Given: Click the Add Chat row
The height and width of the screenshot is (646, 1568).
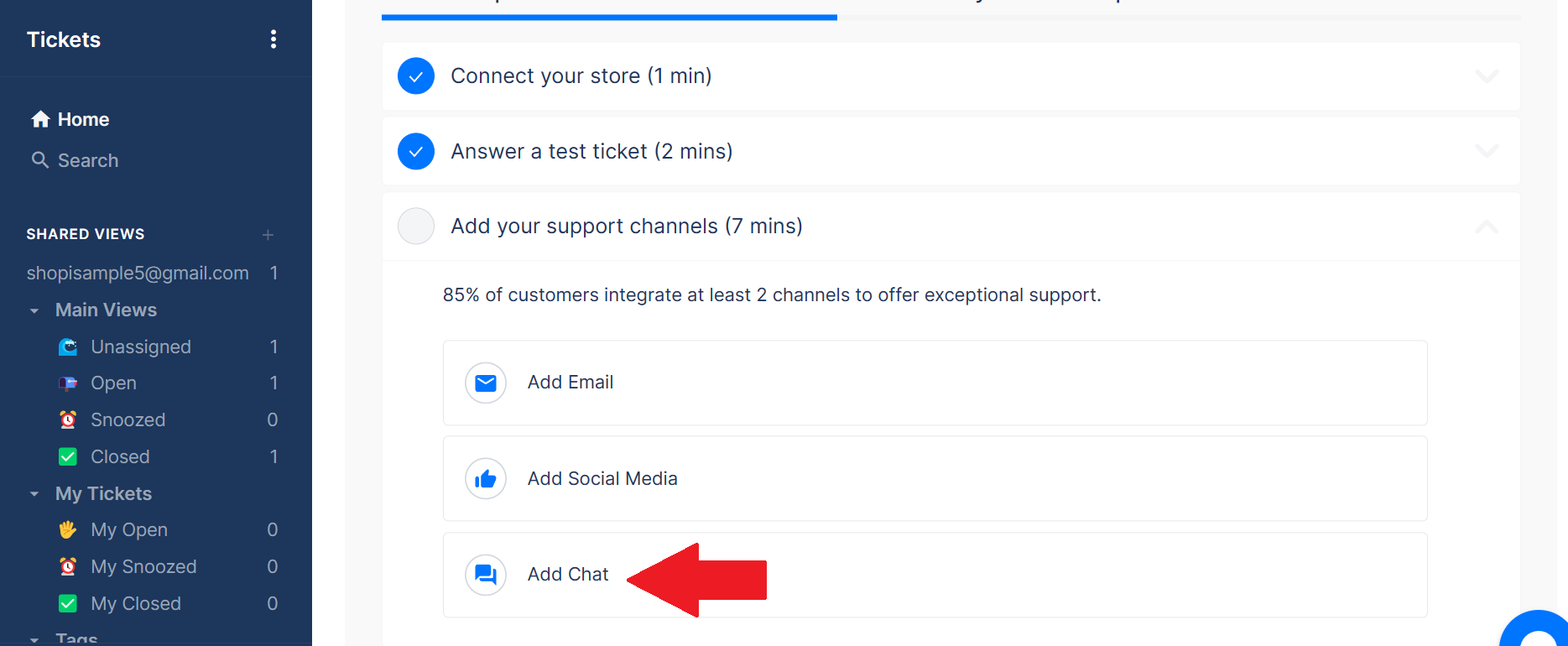Looking at the screenshot, I should coord(935,575).
